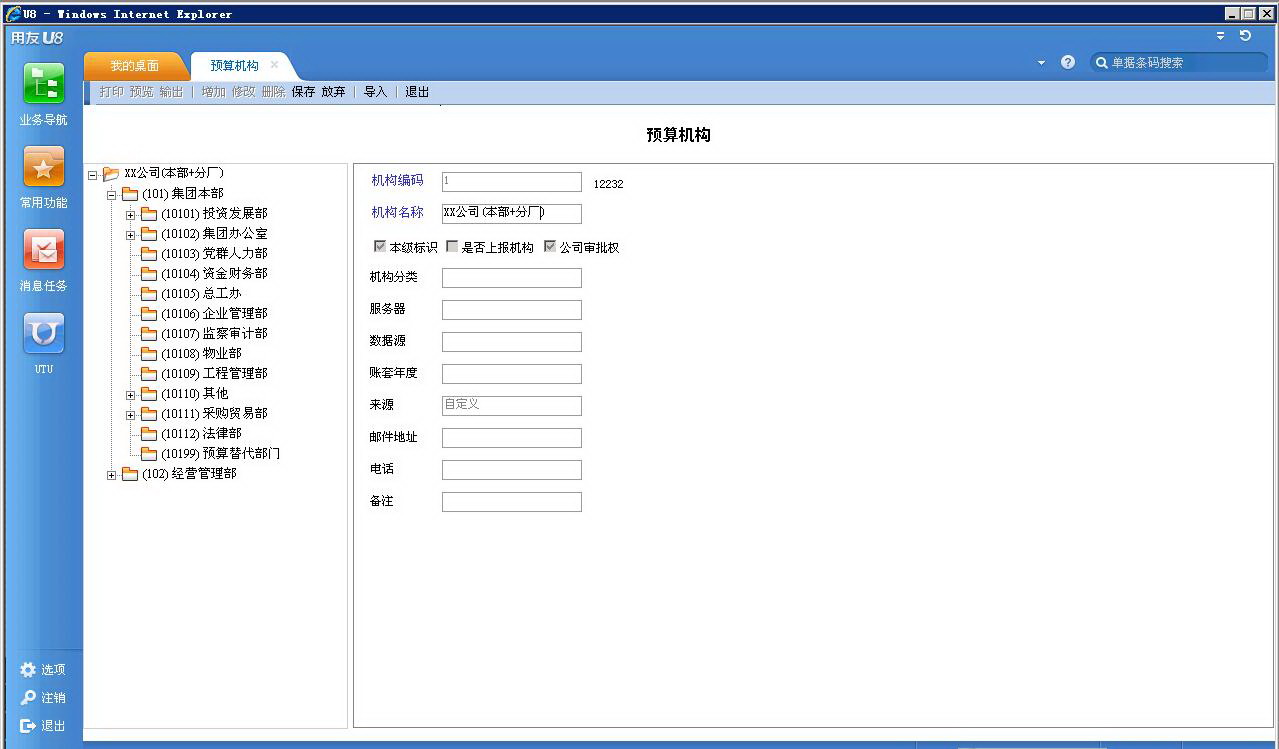
Task: Click folder icon of 资金财务部
Action: click(x=149, y=274)
